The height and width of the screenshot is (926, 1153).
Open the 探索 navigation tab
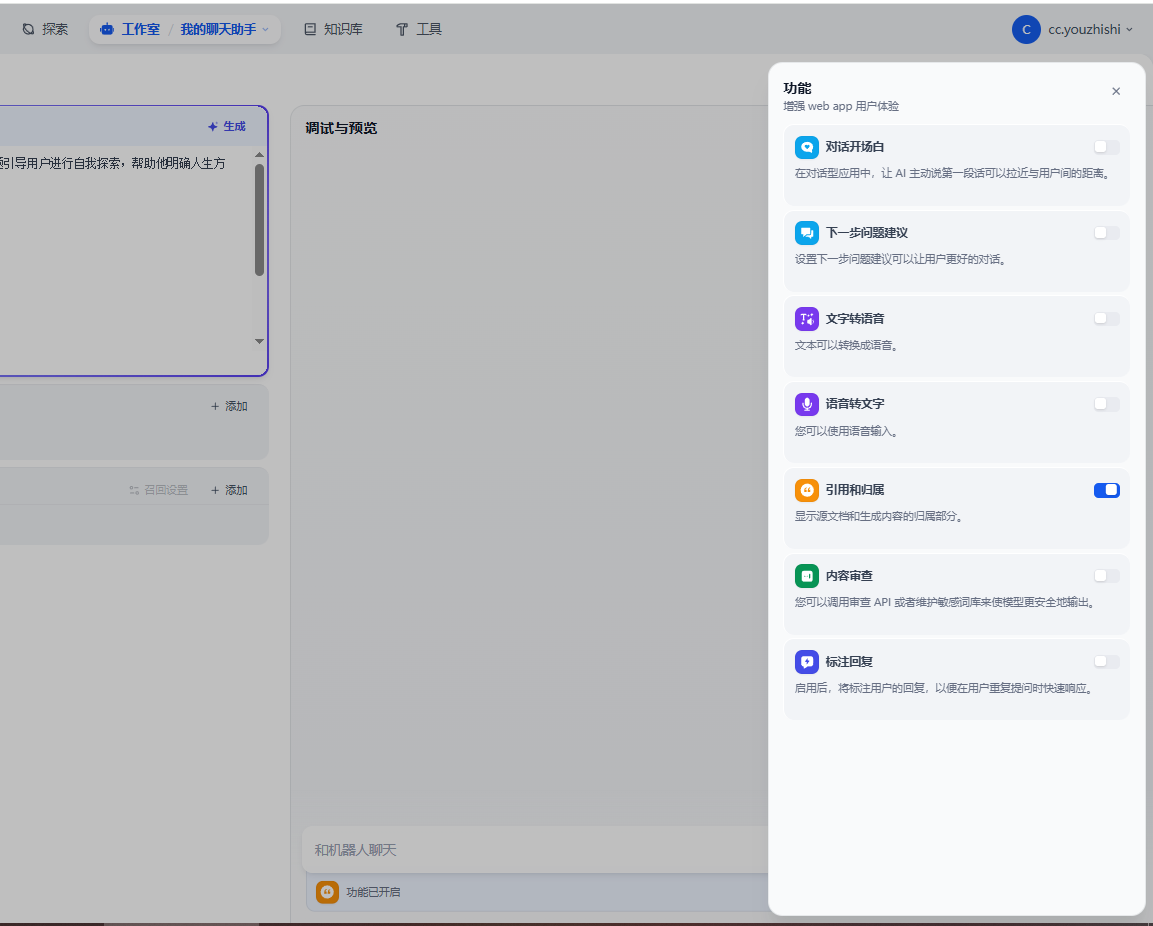click(45, 30)
